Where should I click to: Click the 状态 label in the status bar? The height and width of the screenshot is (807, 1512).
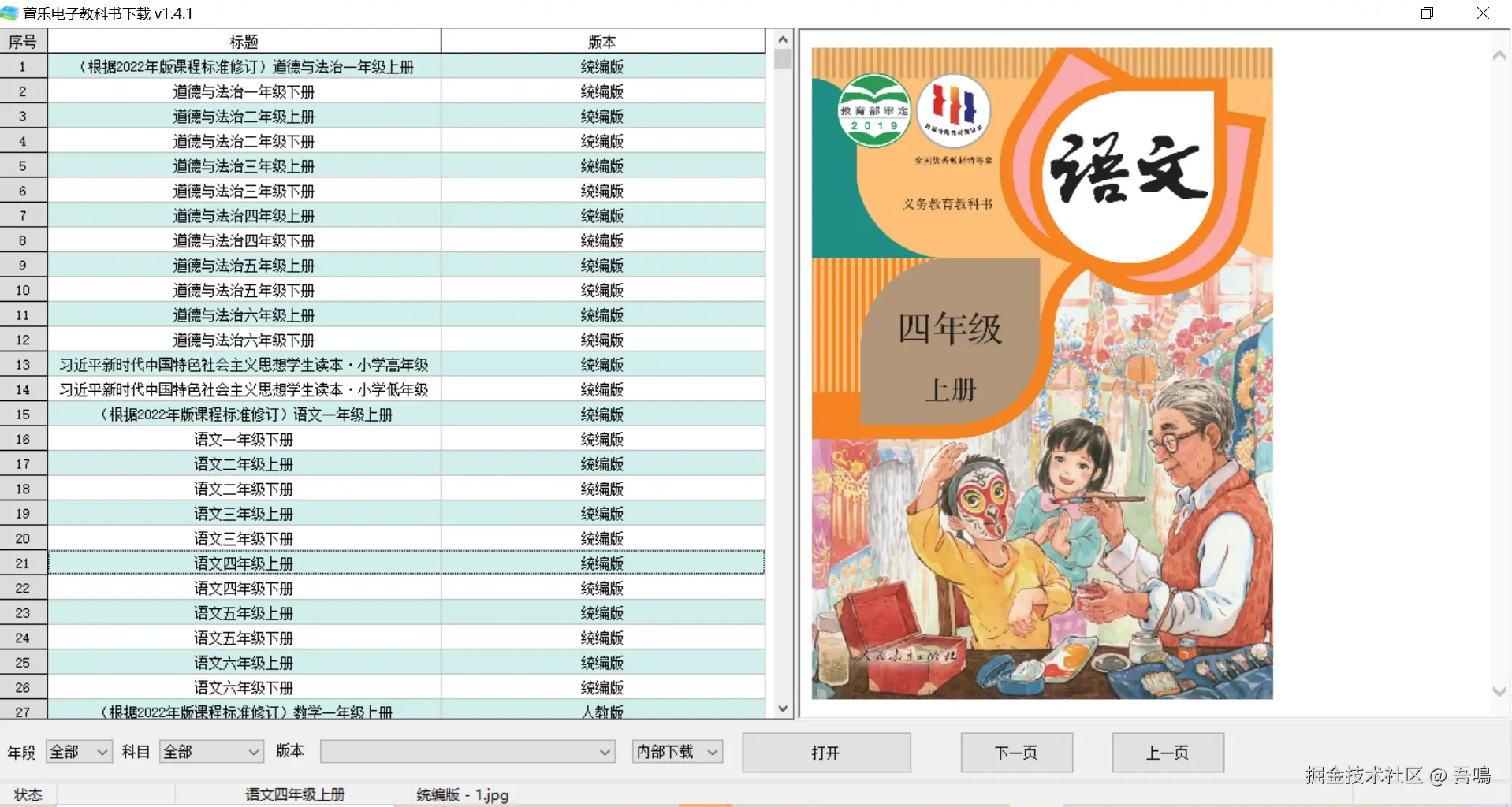click(28, 794)
